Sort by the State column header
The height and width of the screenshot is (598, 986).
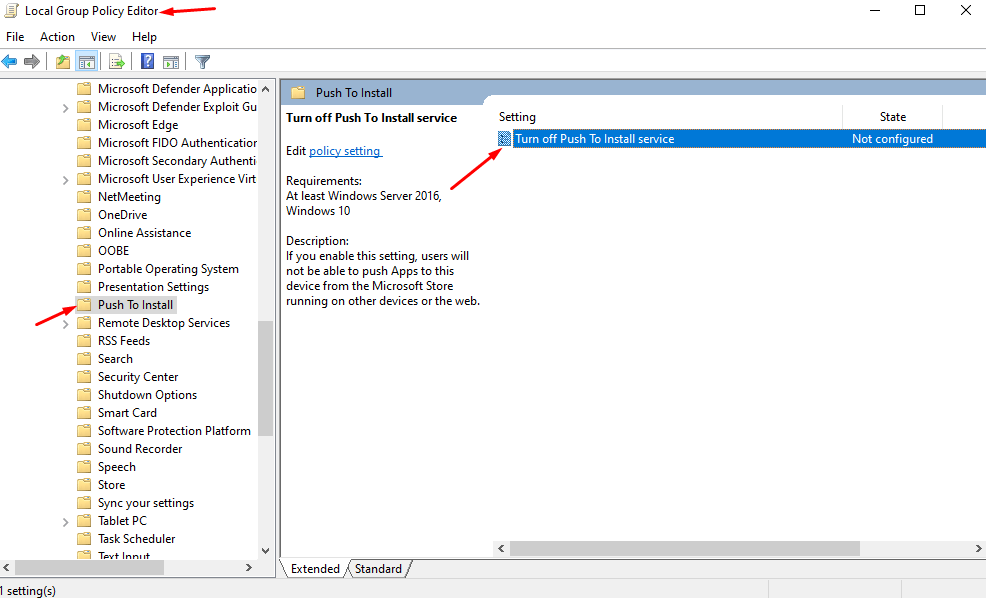892,117
